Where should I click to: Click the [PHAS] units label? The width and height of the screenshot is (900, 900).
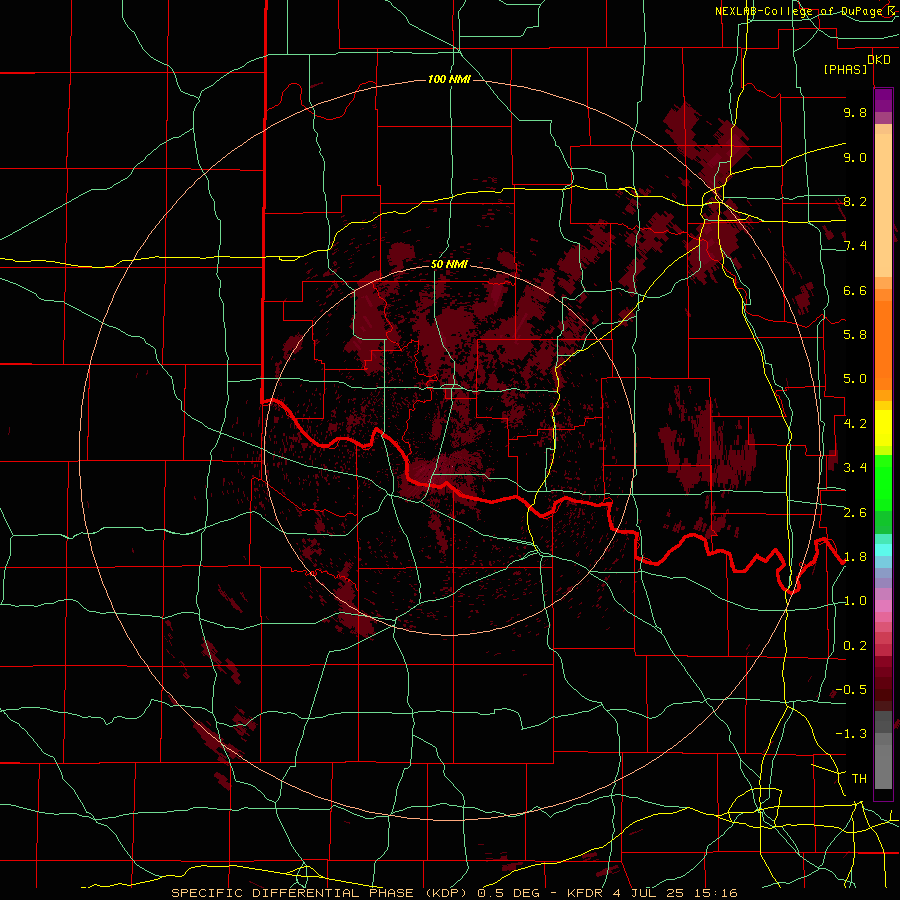pyautogui.click(x=845, y=70)
